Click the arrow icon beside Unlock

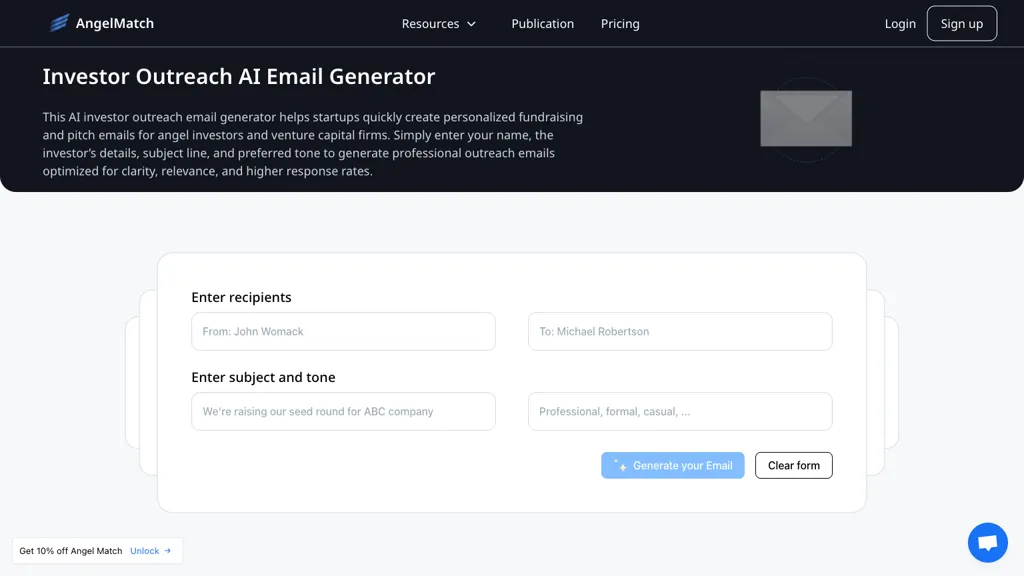168,551
